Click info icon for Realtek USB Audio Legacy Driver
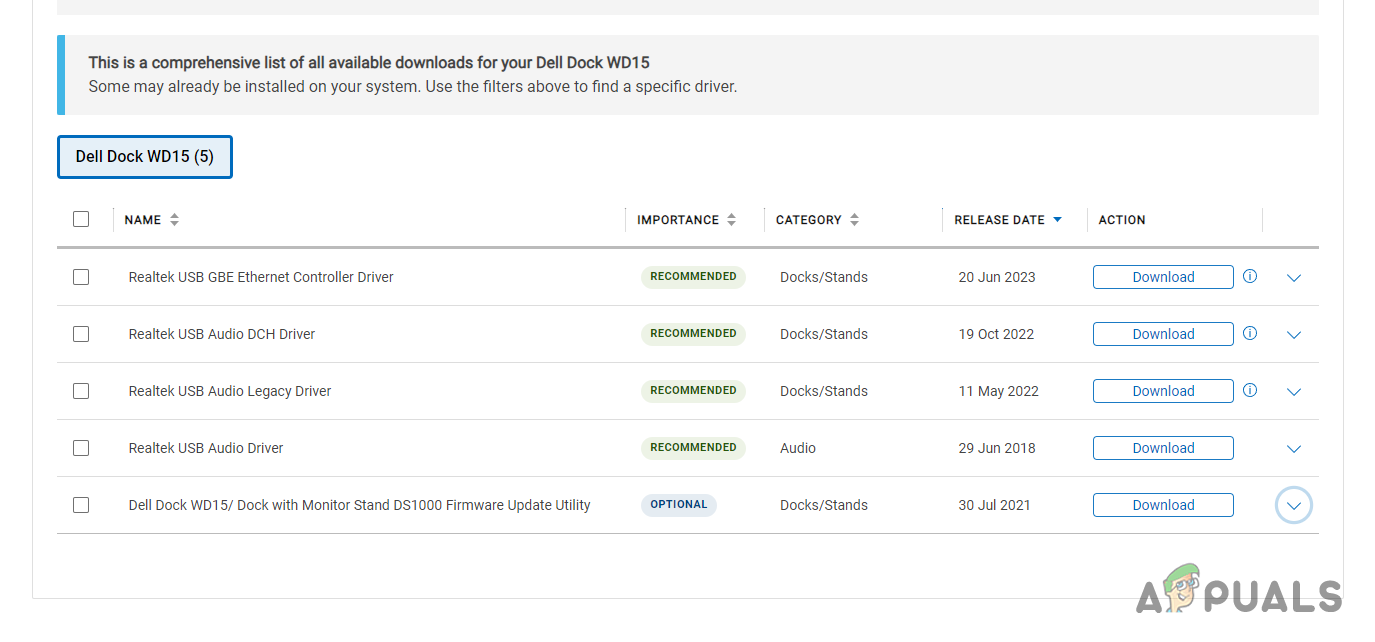 [1250, 390]
